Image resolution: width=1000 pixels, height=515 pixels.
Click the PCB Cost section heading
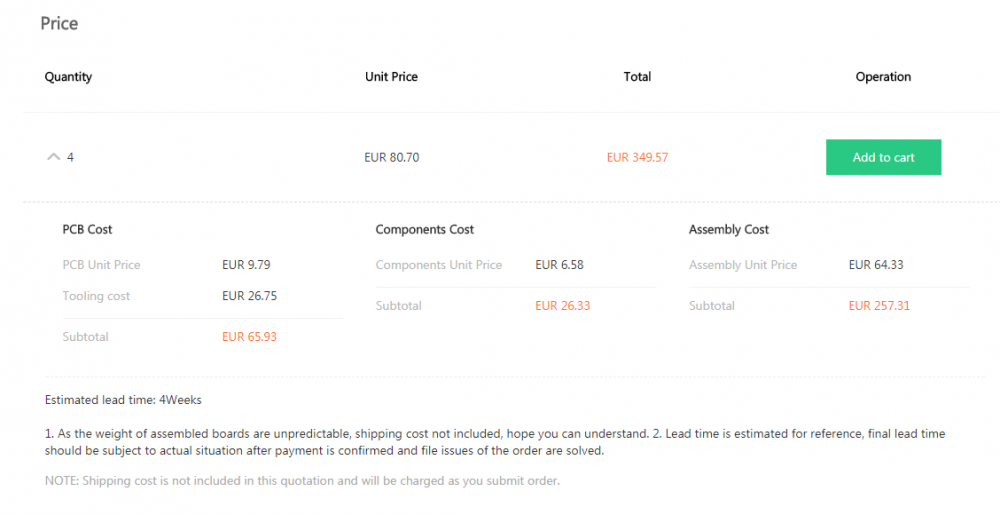[x=87, y=229]
